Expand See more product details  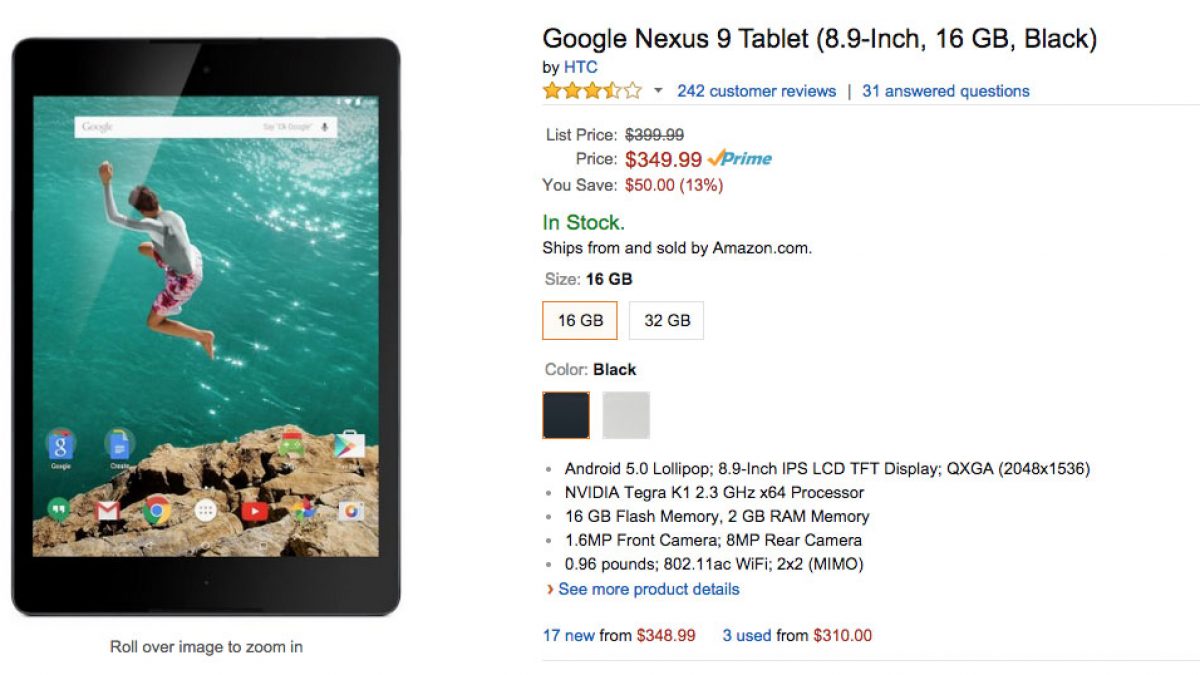(x=648, y=589)
